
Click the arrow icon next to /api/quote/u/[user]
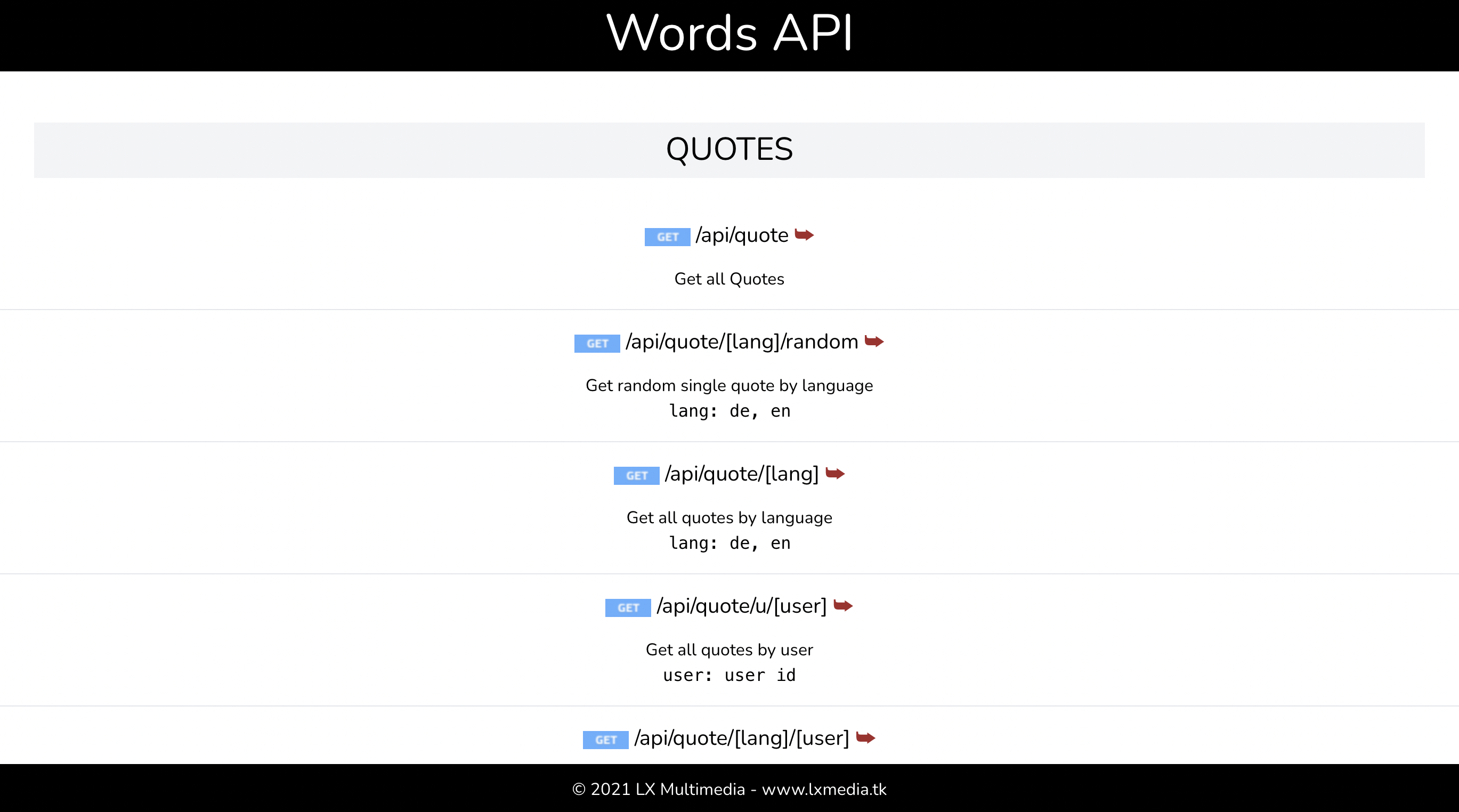click(844, 606)
